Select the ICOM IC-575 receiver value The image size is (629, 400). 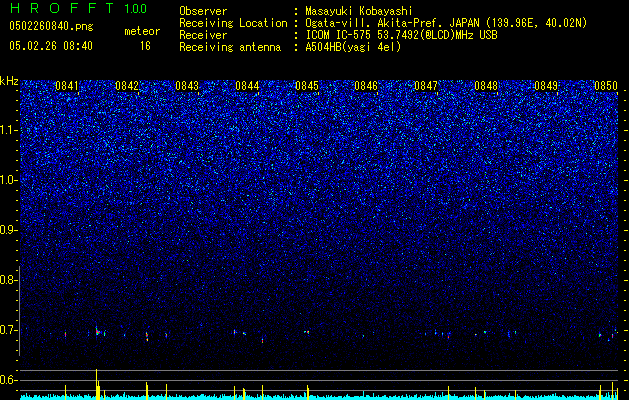(x=402, y=35)
